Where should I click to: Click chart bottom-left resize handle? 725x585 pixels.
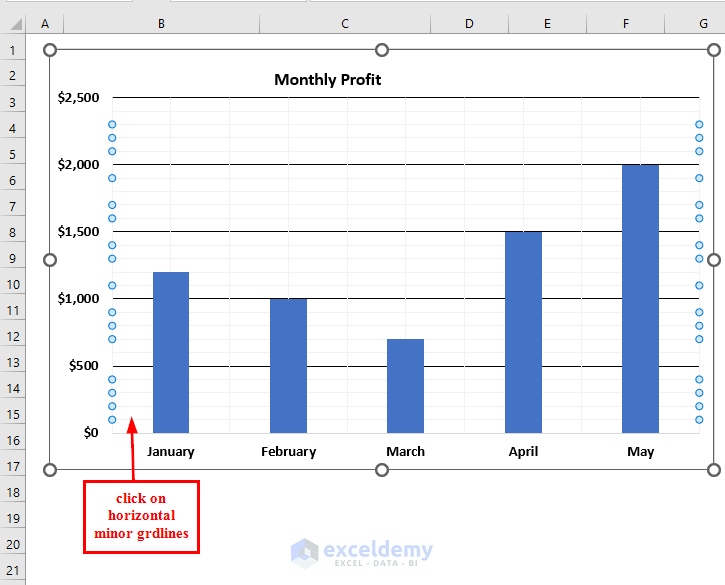click(50, 470)
